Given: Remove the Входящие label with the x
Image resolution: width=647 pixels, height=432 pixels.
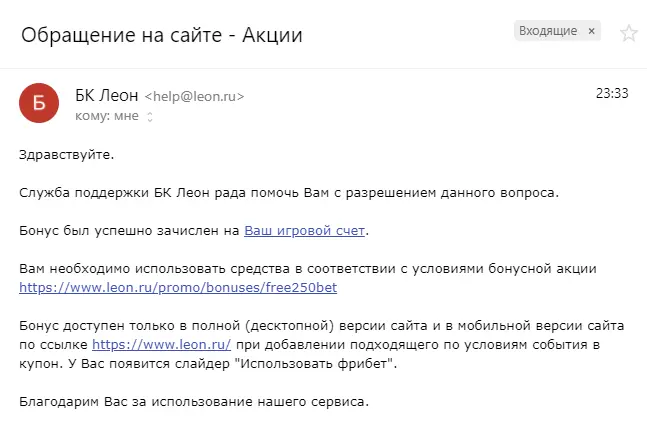Looking at the screenshot, I should (x=591, y=31).
